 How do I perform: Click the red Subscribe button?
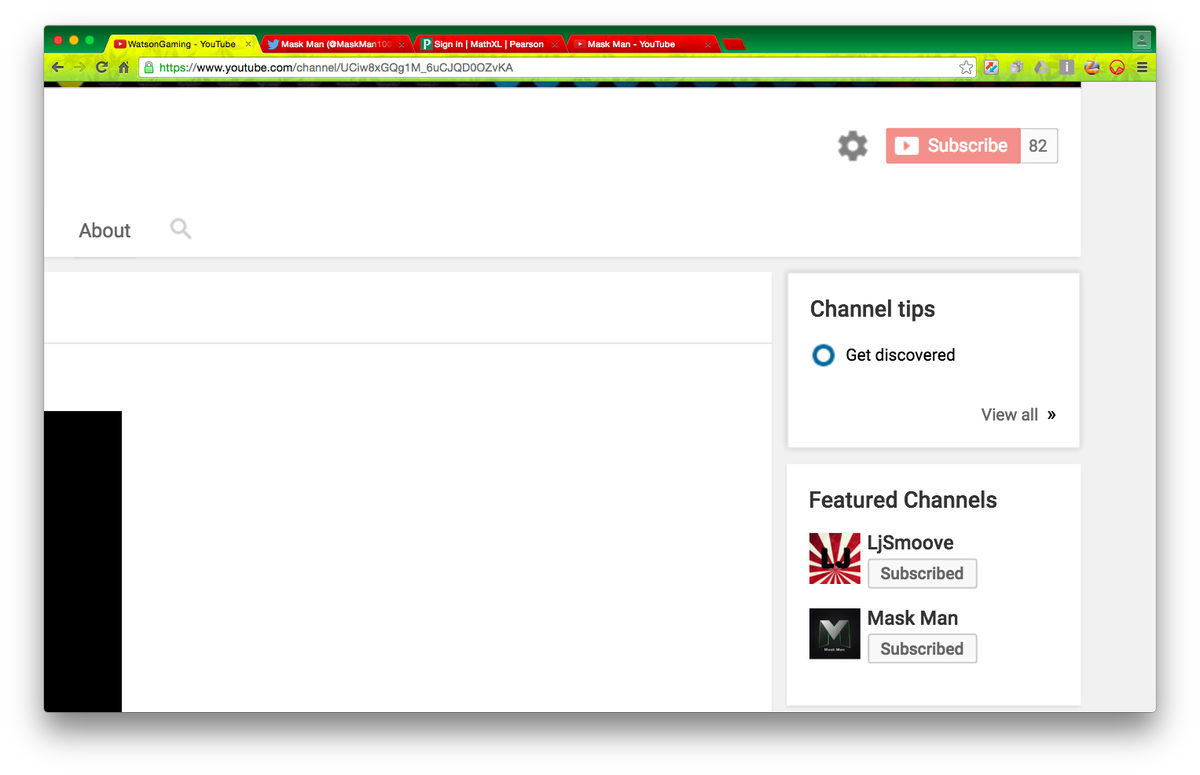(953, 146)
